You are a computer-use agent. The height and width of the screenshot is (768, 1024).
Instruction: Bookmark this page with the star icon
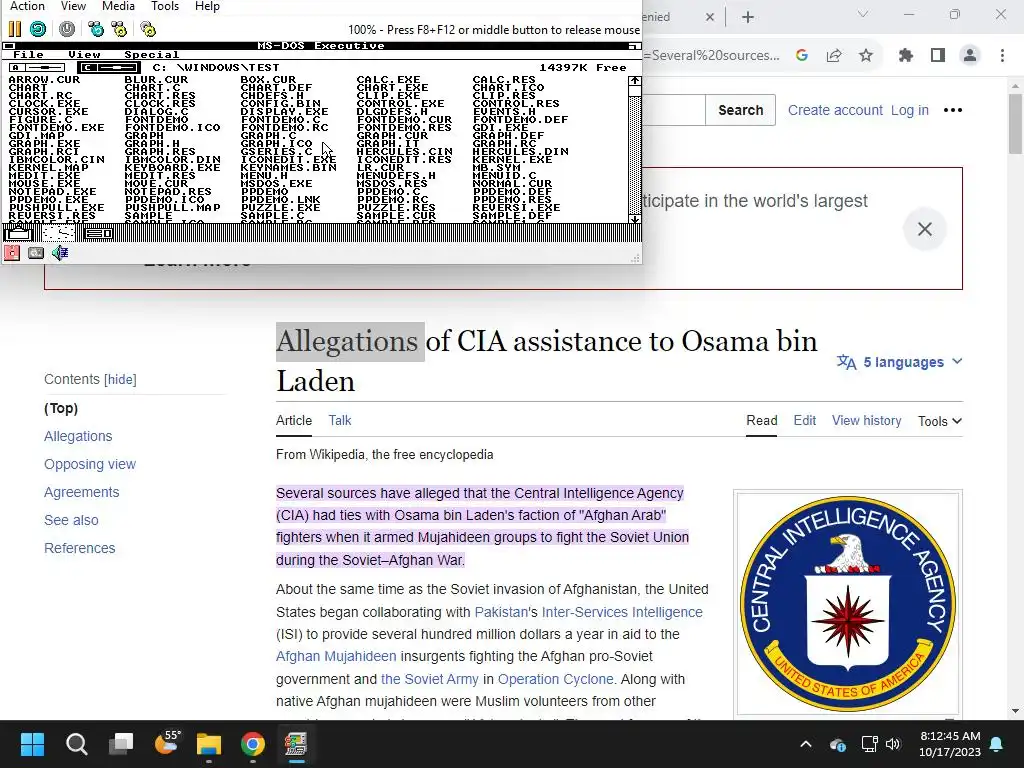point(866,56)
